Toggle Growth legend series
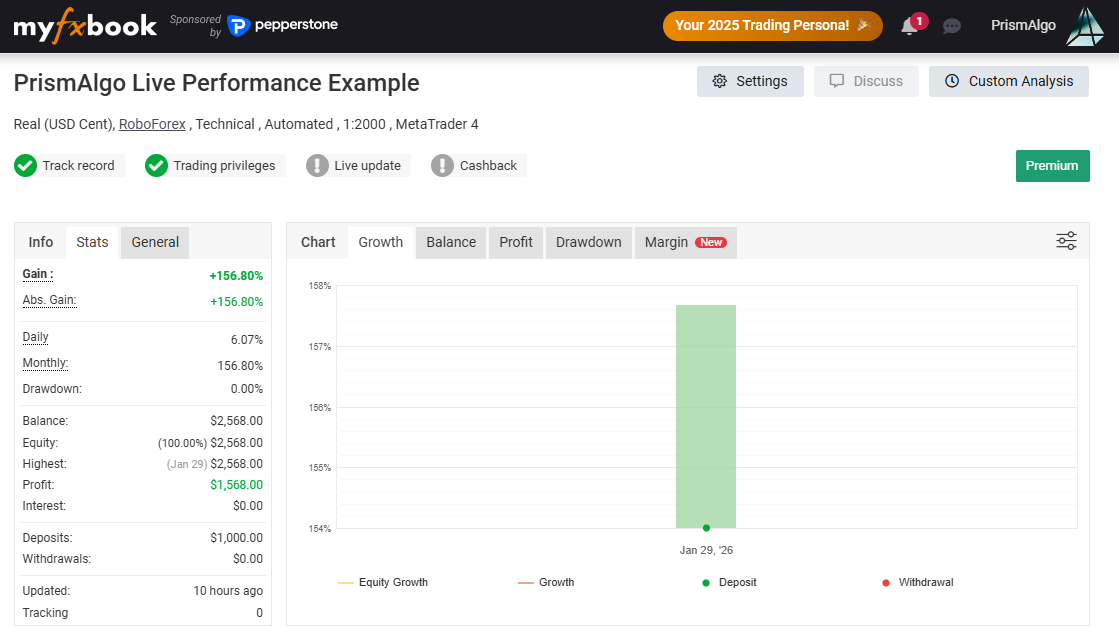This screenshot has height=644, width=1119. pyautogui.click(x=546, y=583)
